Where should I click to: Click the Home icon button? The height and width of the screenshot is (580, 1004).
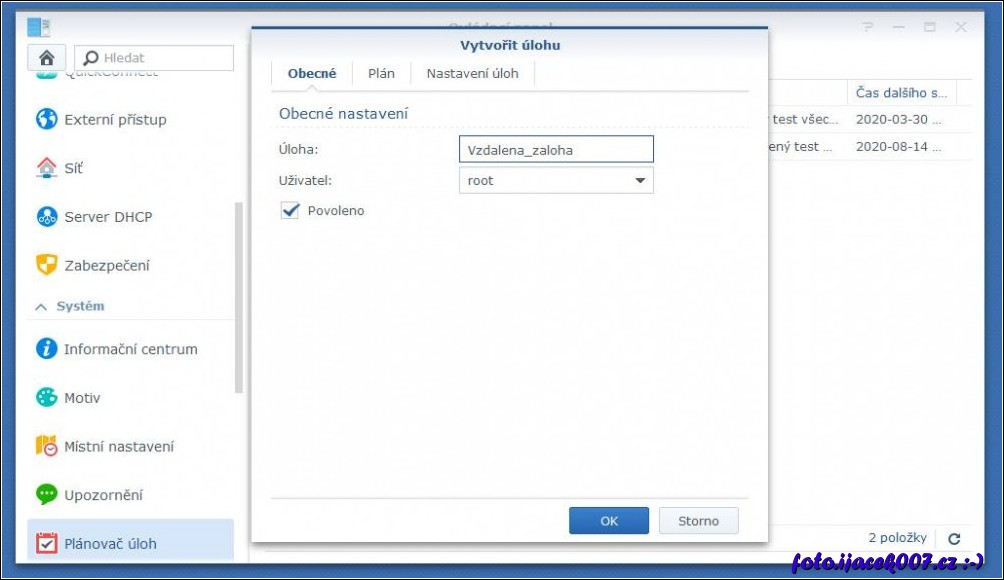[46, 58]
